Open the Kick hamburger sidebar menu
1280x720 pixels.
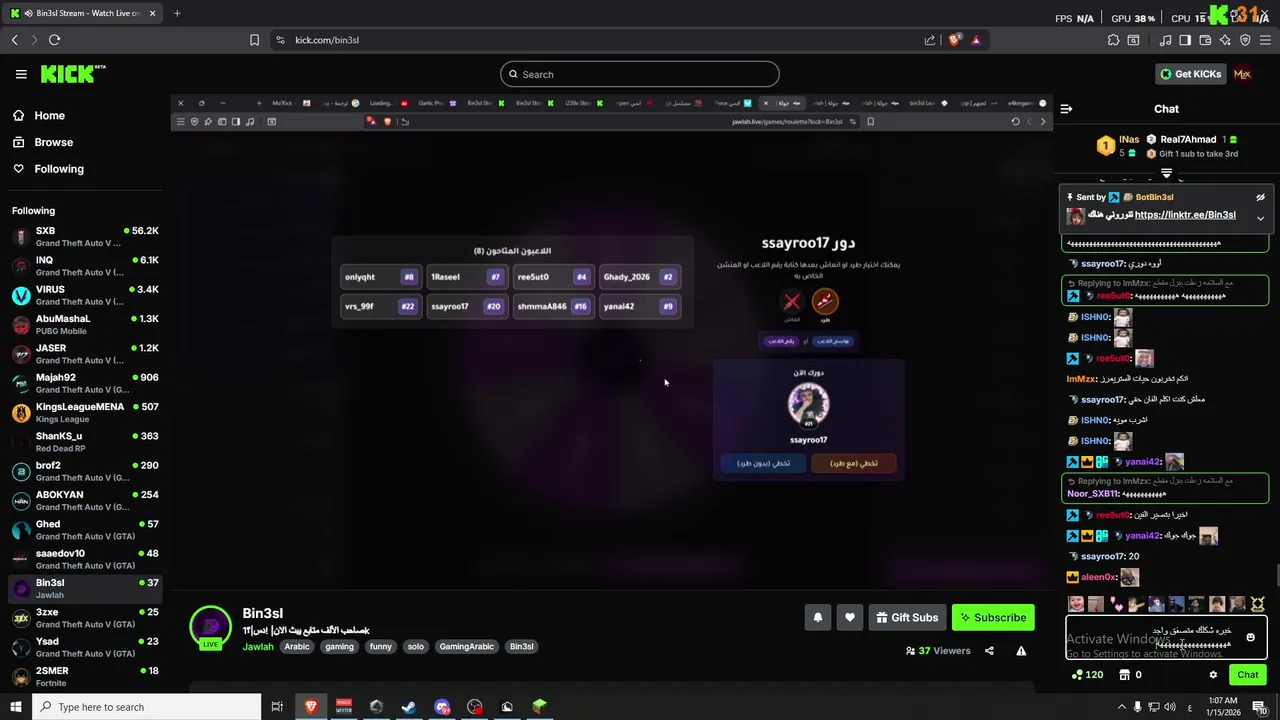point(21,74)
